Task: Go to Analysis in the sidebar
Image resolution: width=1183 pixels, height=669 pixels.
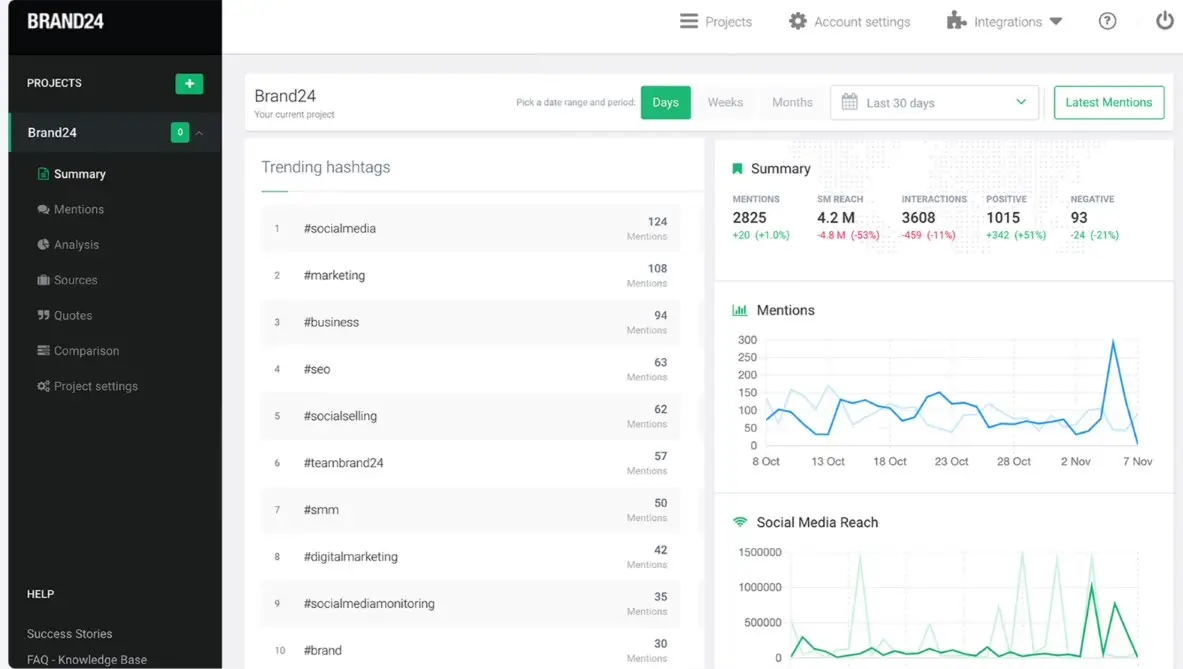Action: 76,245
